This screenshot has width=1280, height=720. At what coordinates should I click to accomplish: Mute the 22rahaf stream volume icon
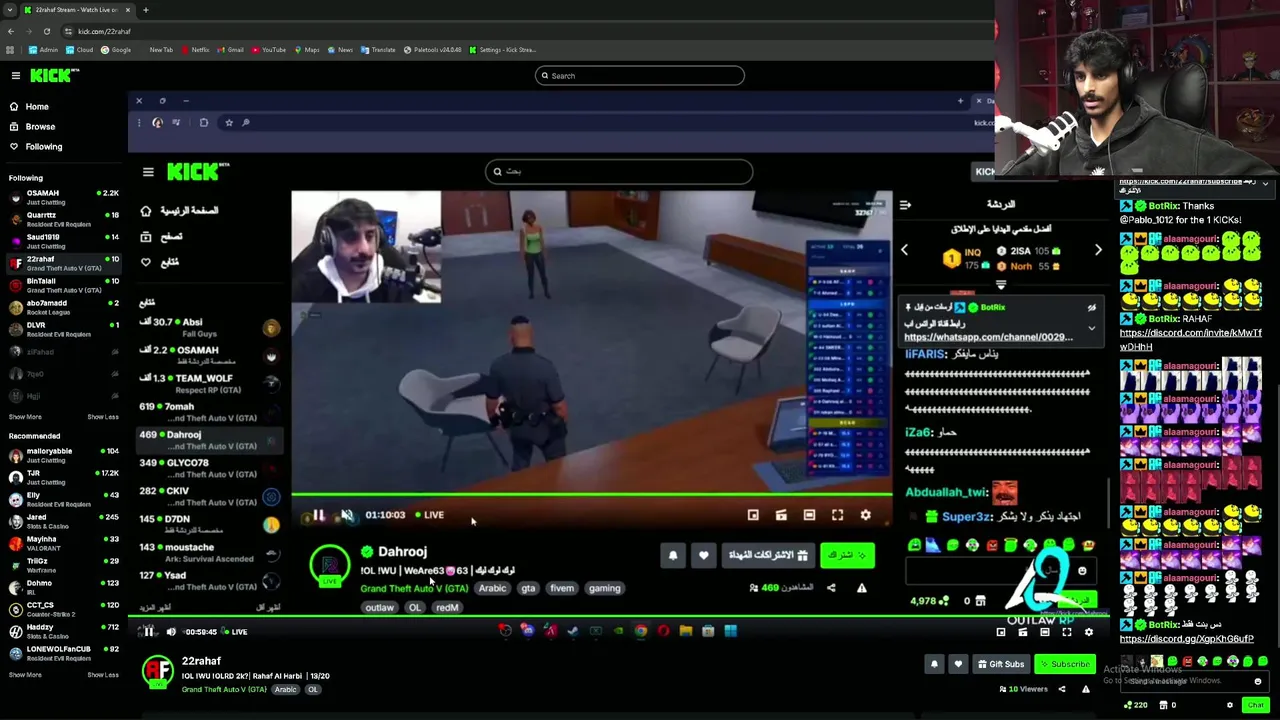pos(171,631)
